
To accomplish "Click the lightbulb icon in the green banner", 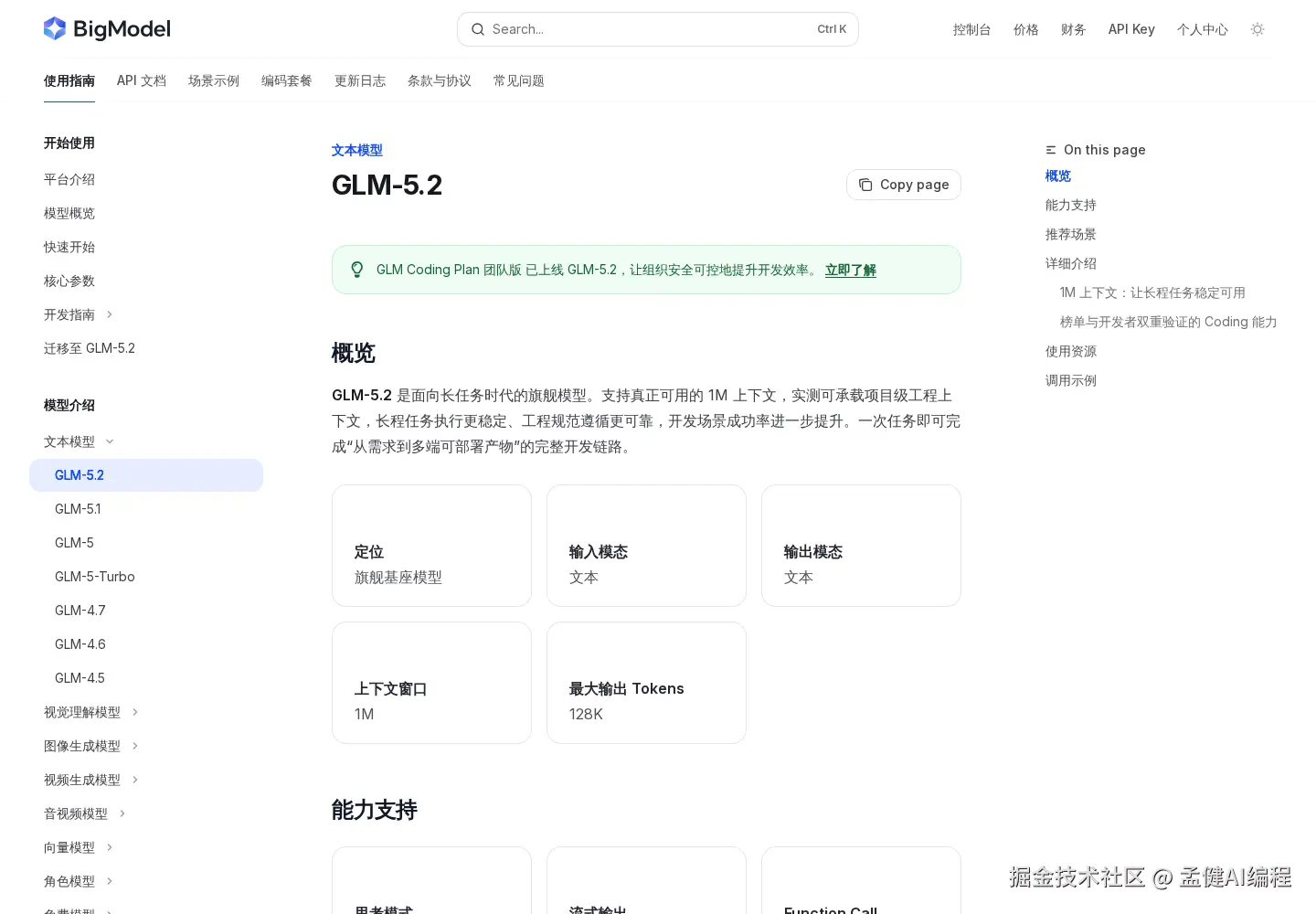I will click(x=357, y=270).
